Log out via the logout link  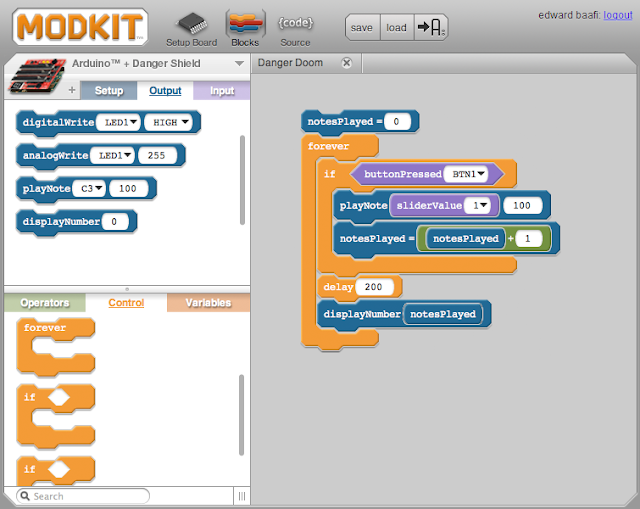[x=618, y=15]
